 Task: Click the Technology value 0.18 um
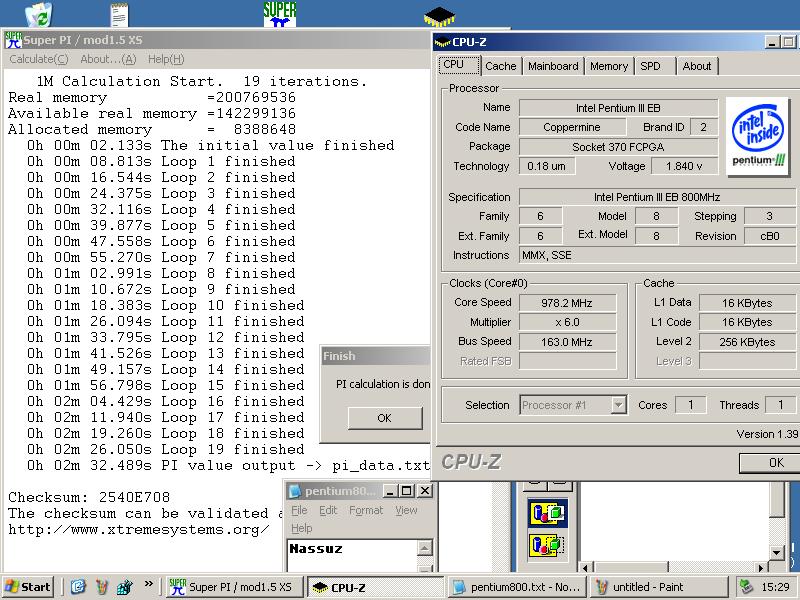(547, 166)
